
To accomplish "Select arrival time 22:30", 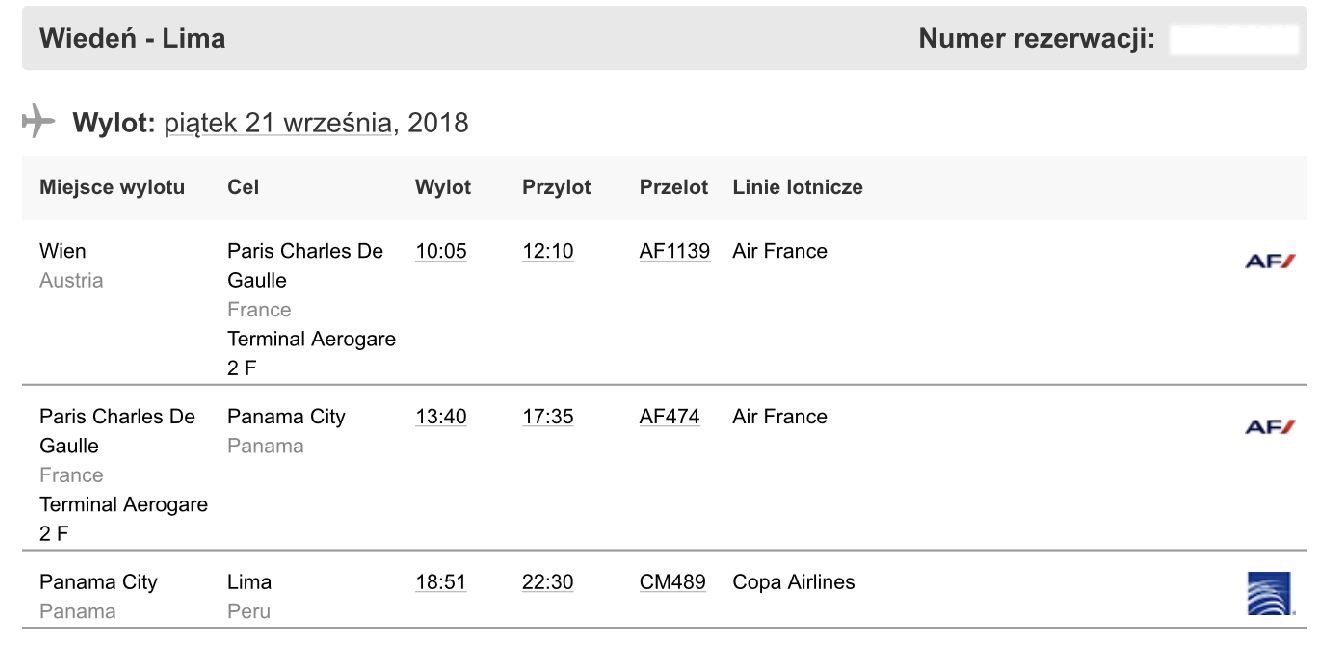I will pyautogui.click(x=548, y=582).
